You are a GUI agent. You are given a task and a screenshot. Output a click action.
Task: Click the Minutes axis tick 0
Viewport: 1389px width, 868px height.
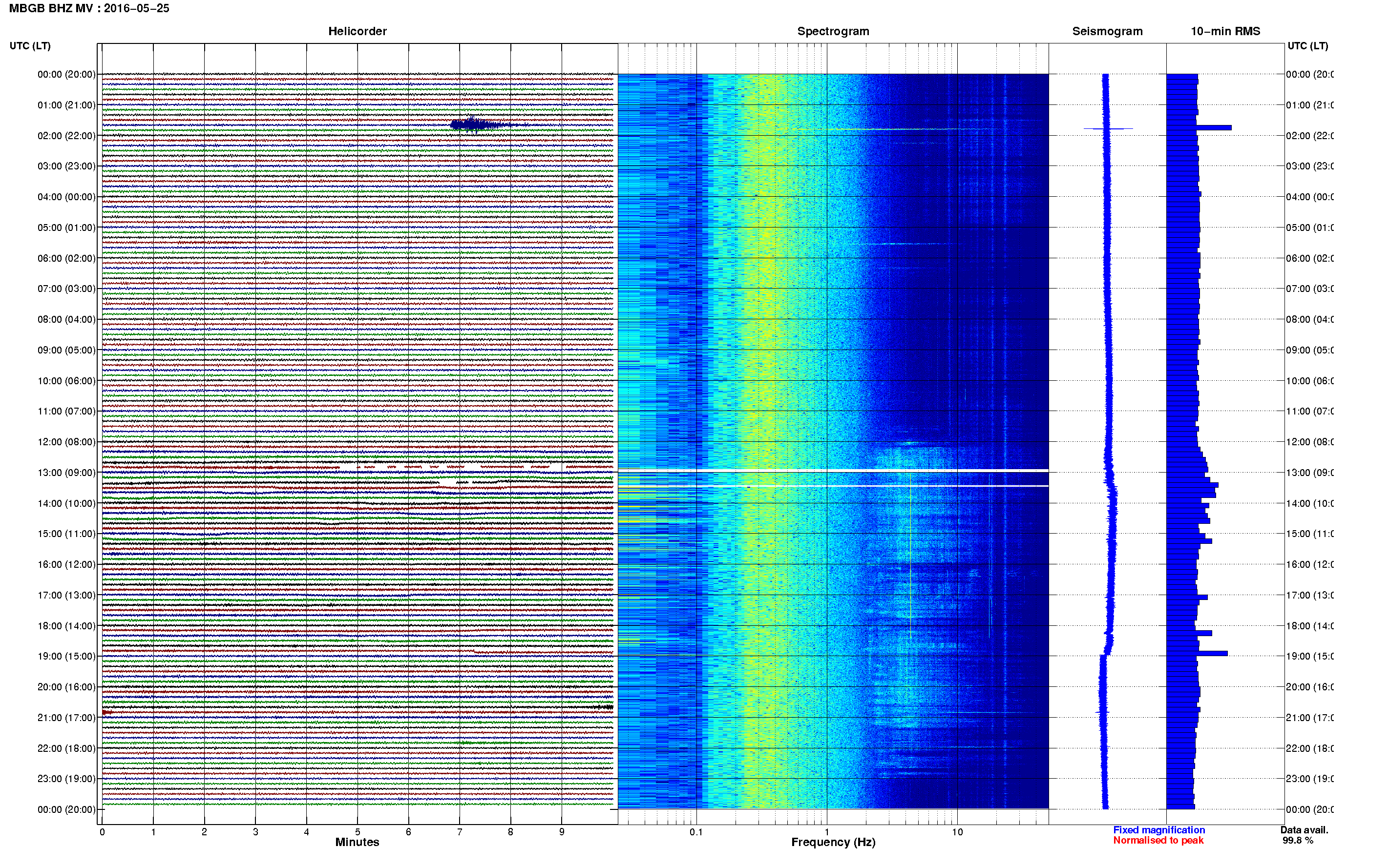click(102, 832)
